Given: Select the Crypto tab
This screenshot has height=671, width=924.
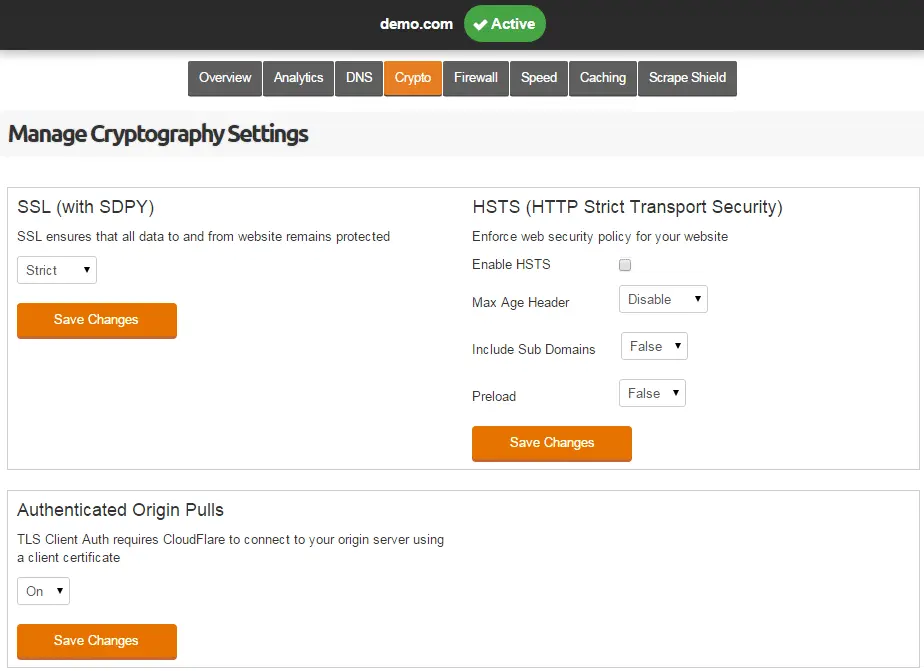Looking at the screenshot, I should [x=412, y=78].
